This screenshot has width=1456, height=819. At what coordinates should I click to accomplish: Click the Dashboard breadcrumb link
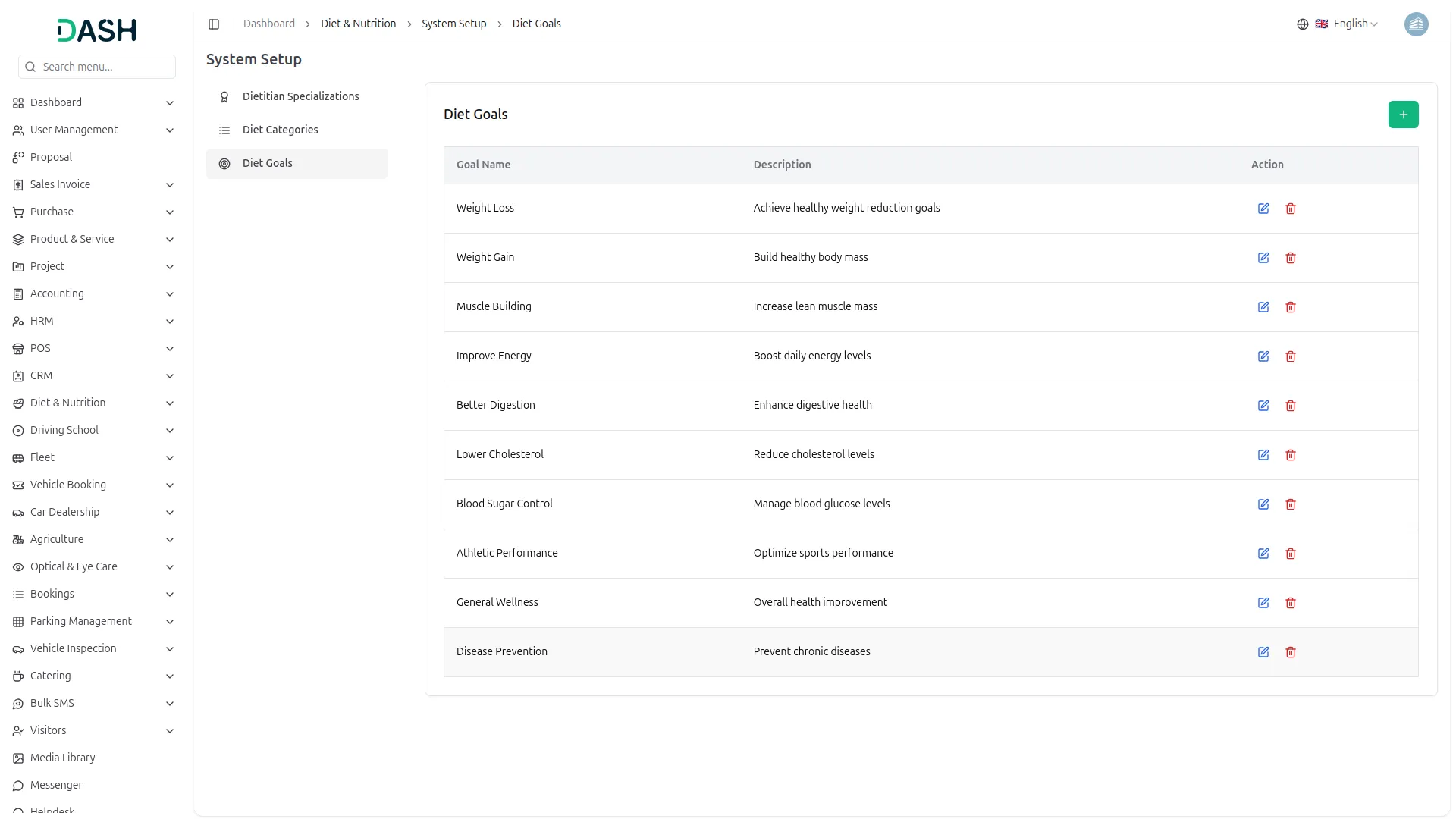[268, 24]
